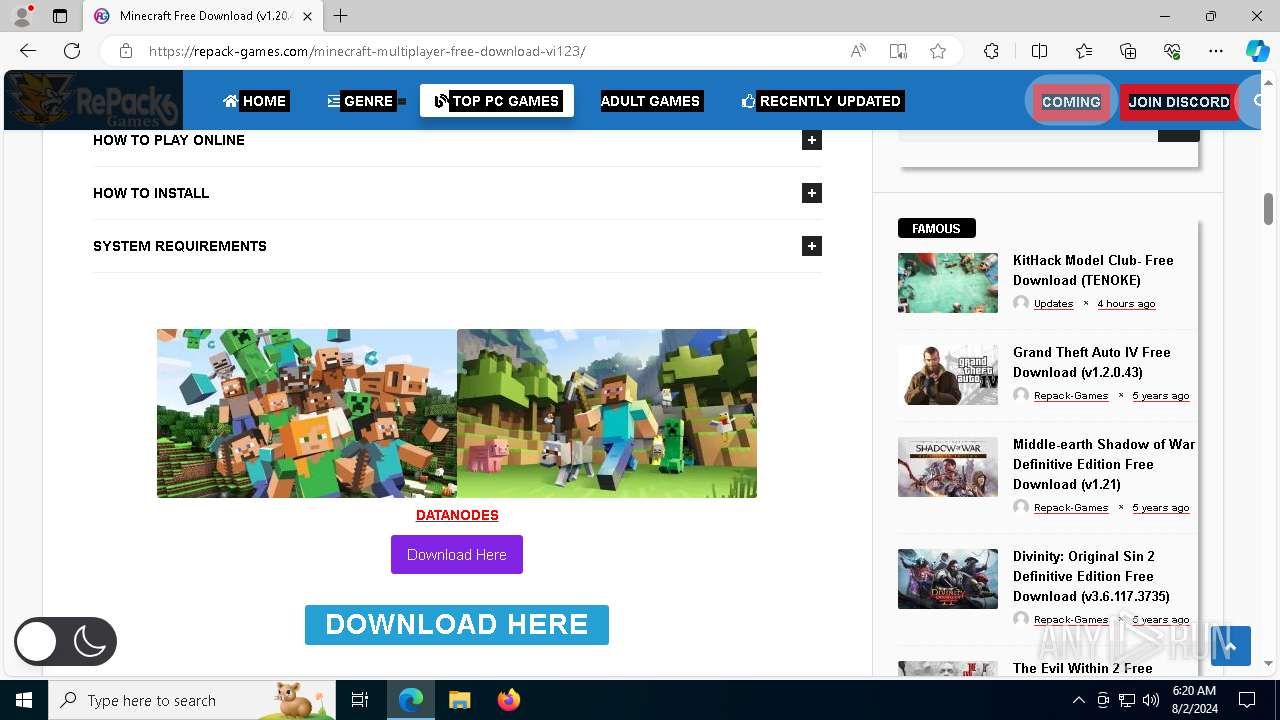
Task: Open the volume tray icon
Action: [1151, 700]
